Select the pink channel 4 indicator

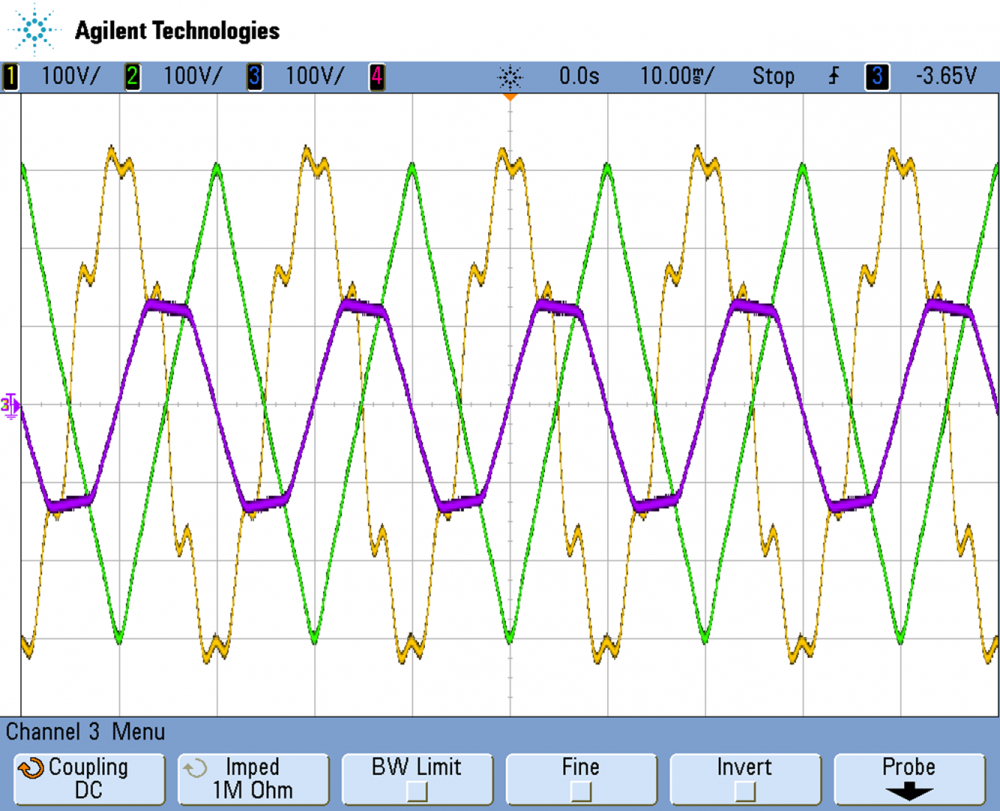coord(377,76)
